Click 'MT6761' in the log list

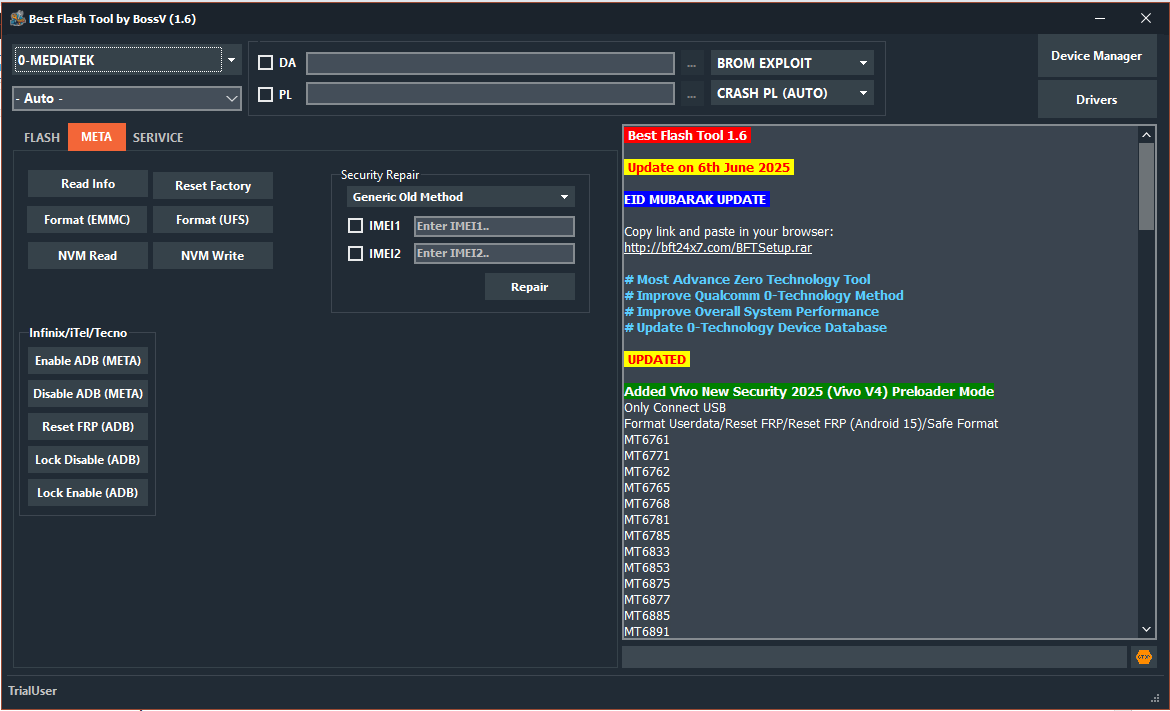[x=647, y=440]
